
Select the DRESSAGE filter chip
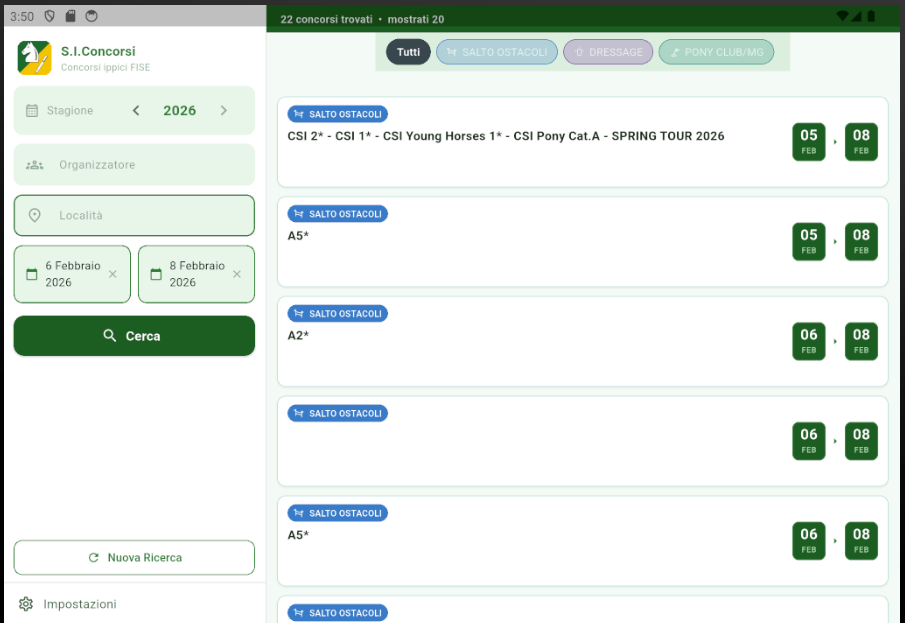[x=608, y=52]
